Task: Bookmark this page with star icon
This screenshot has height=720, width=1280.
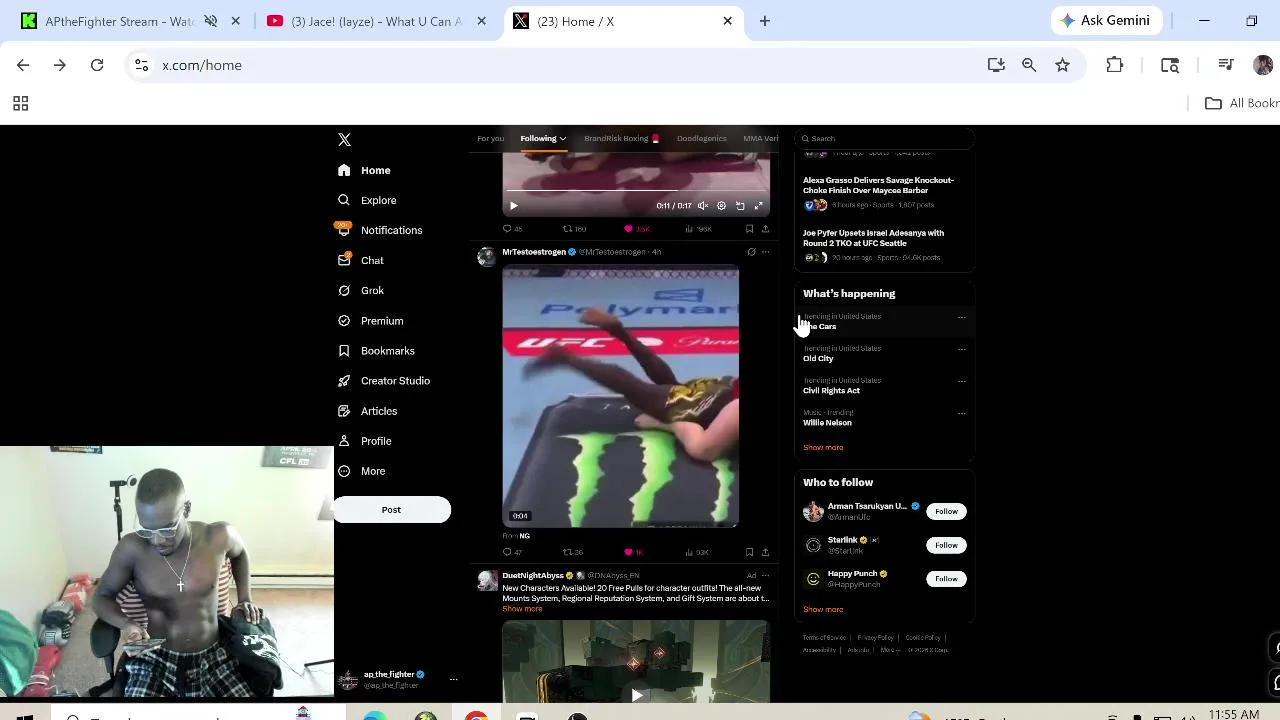Action: [x=1062, y=65]
